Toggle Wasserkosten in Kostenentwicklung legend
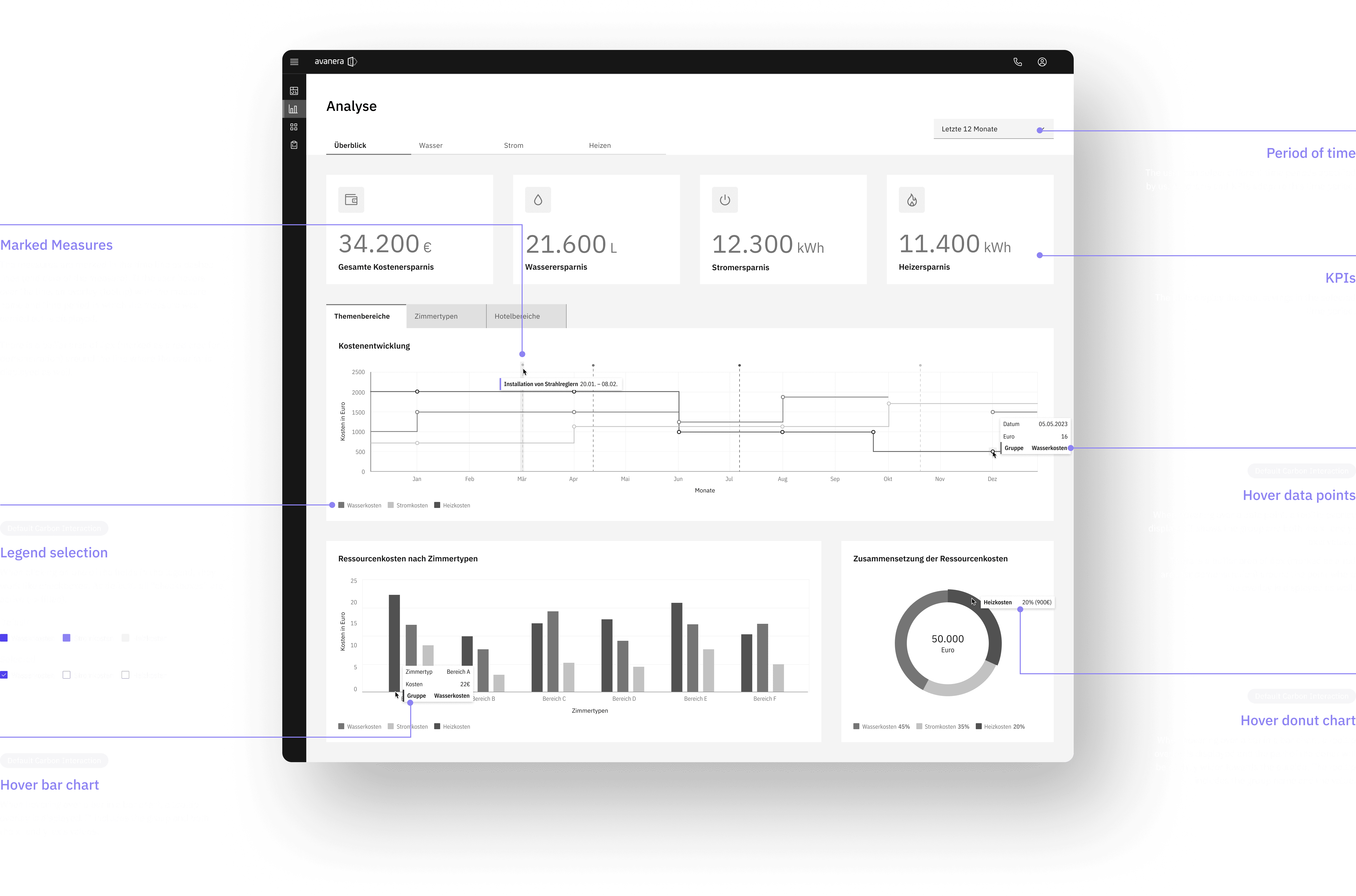 click(x=359, y=505)
